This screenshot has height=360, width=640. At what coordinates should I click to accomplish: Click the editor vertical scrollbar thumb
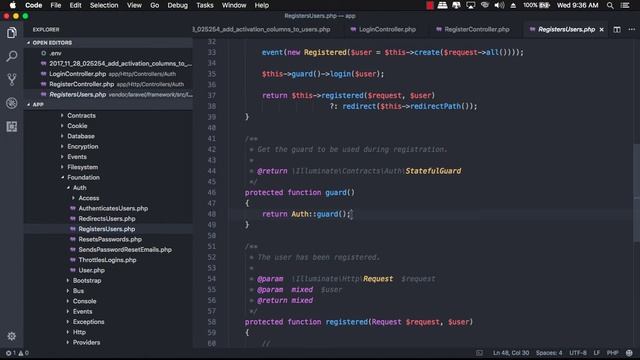tap(636, 193)
